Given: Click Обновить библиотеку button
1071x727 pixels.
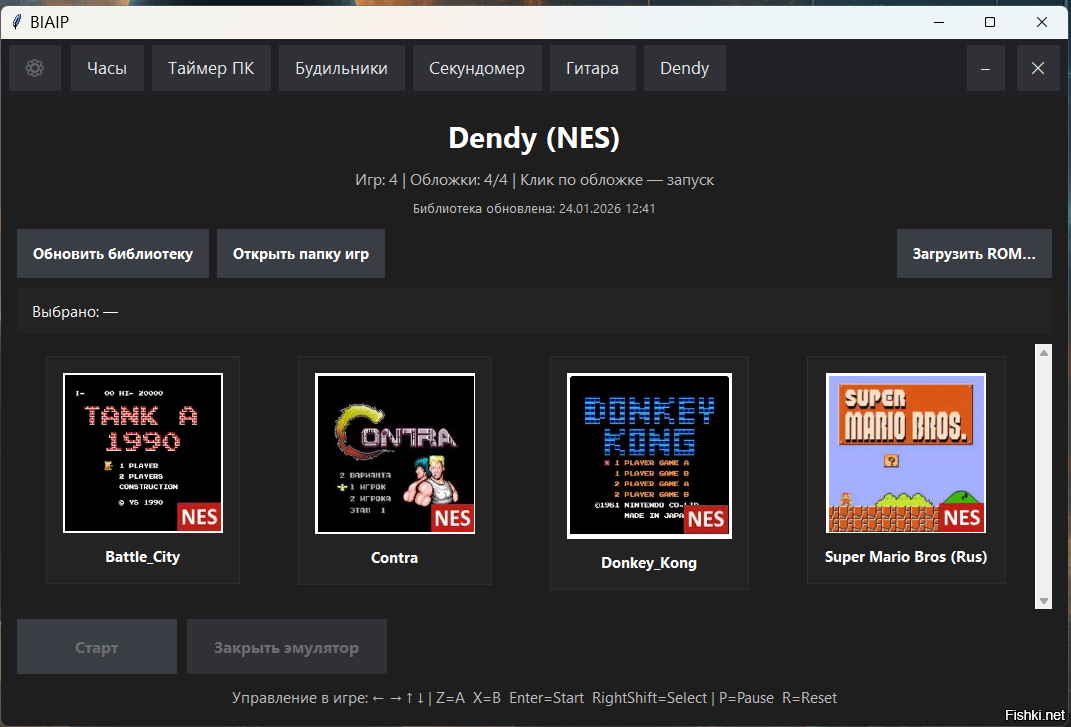Looking at the screenshot, I should pos(113,253).
